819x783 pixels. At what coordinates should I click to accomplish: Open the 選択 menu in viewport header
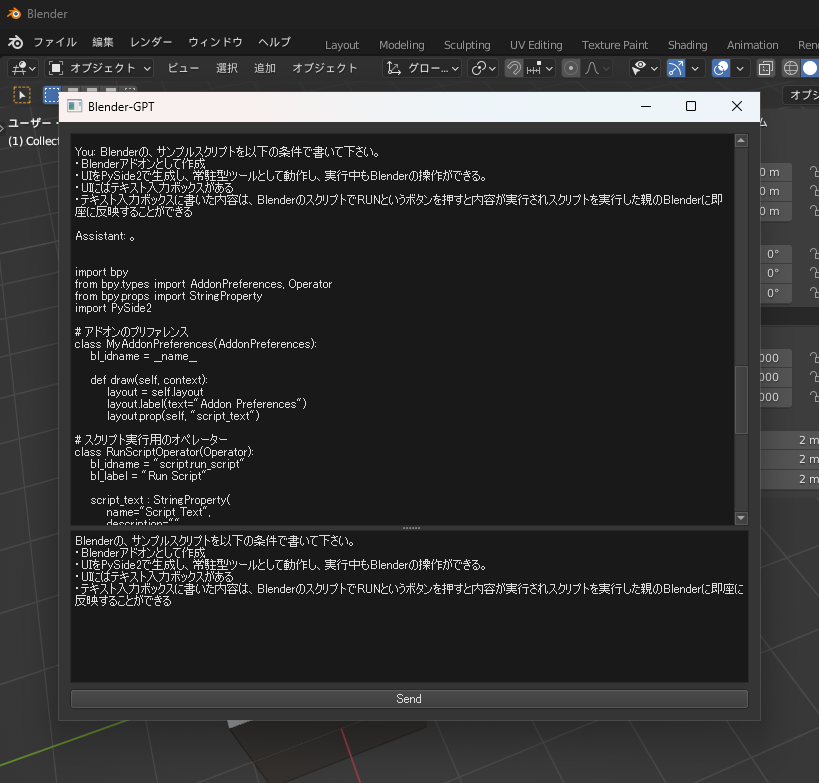coord(227,68)
